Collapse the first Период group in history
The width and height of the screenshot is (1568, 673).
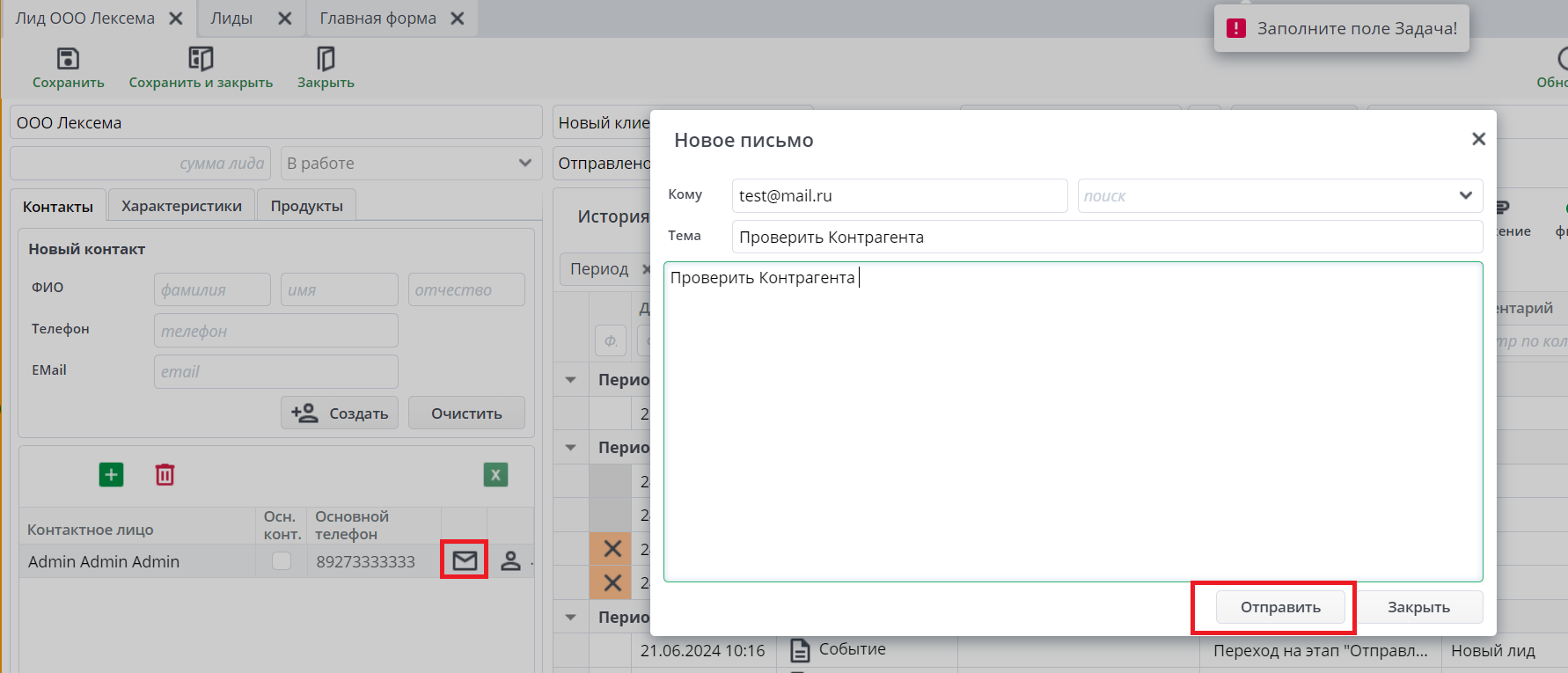571,380
